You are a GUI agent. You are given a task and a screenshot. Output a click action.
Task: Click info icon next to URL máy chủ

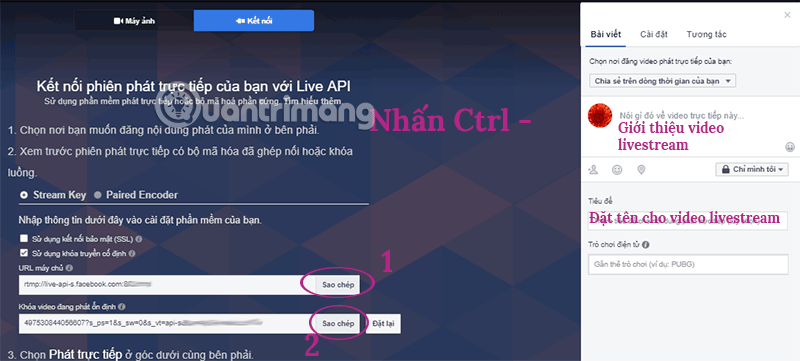click(69, 267)
